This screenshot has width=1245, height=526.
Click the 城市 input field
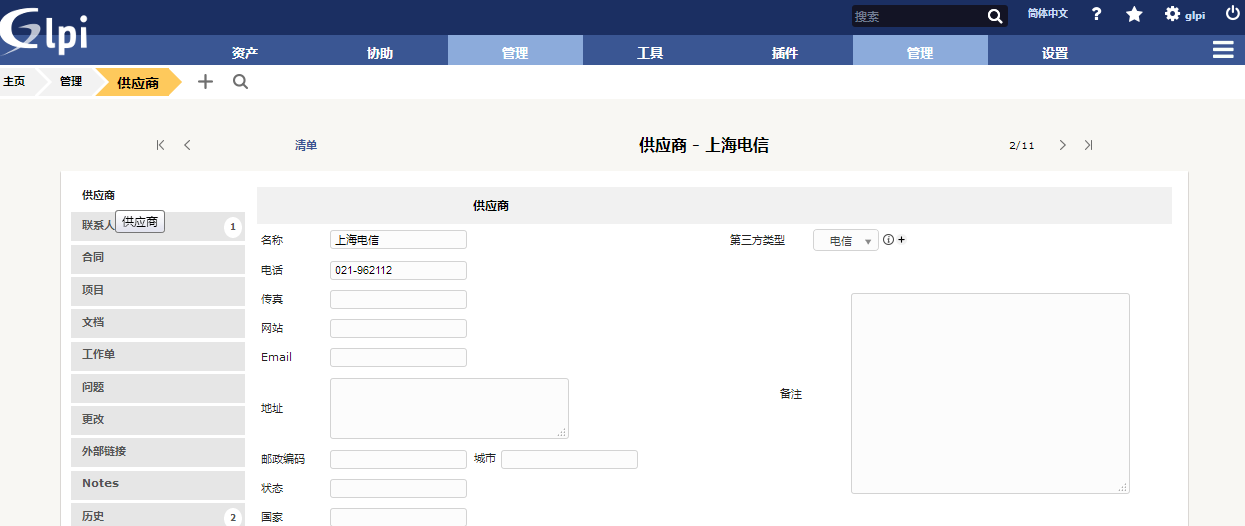pos(569,459)
